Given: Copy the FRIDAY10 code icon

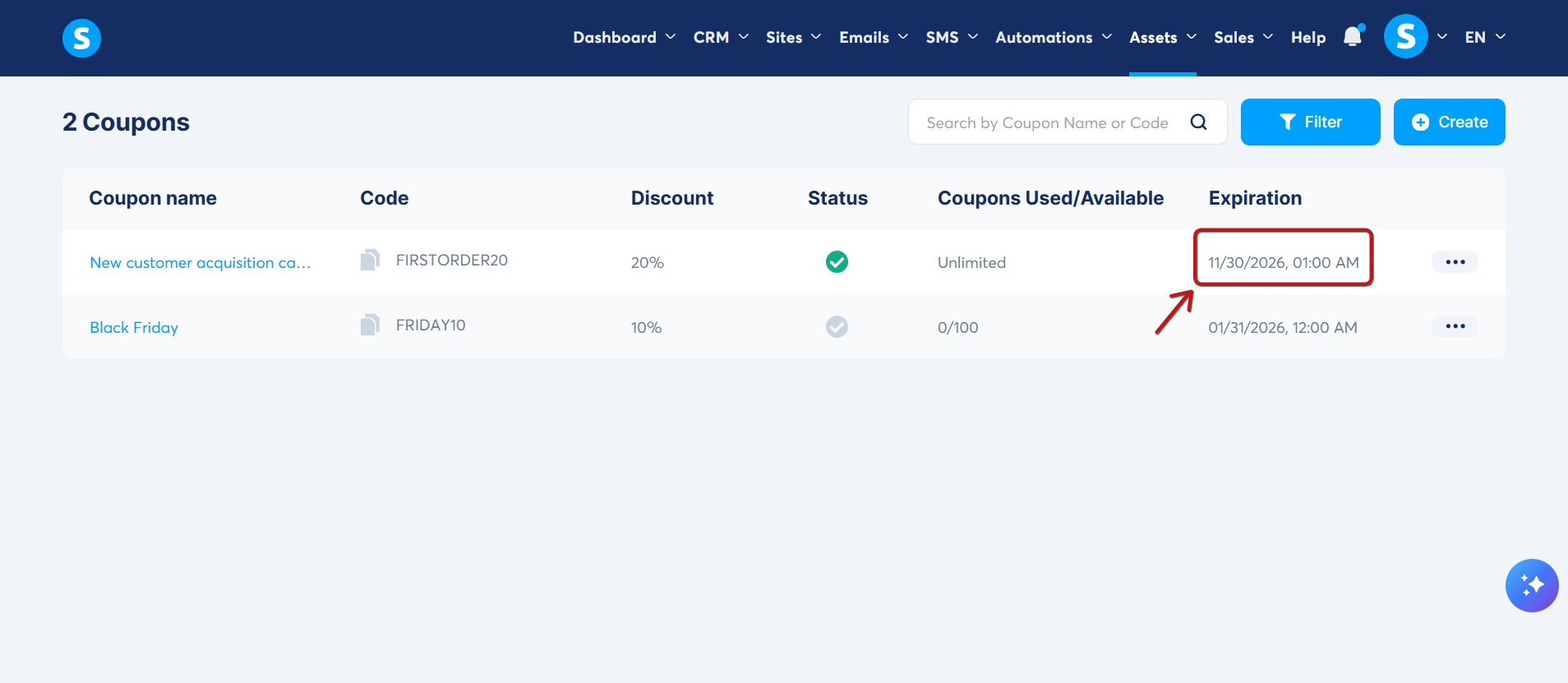Looking at the screenshot, I should point(370,325).
